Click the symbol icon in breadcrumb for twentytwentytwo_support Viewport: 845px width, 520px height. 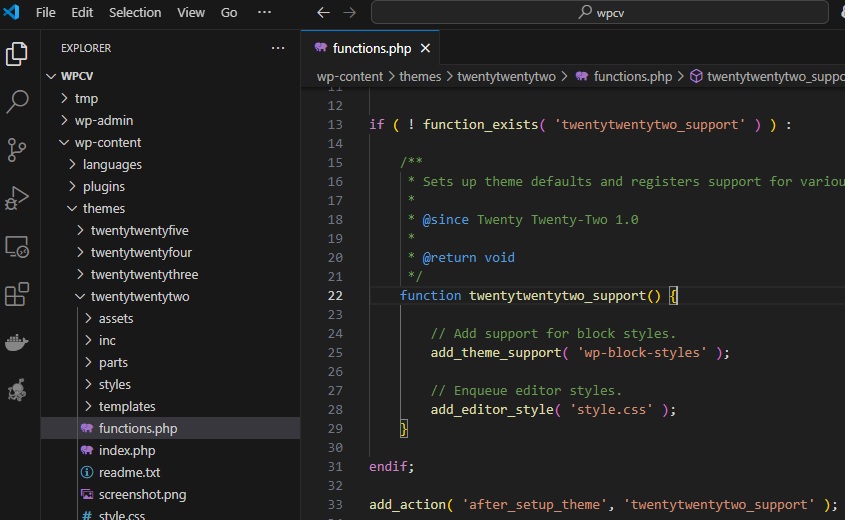pyautogui.click(x=696, y=77)
